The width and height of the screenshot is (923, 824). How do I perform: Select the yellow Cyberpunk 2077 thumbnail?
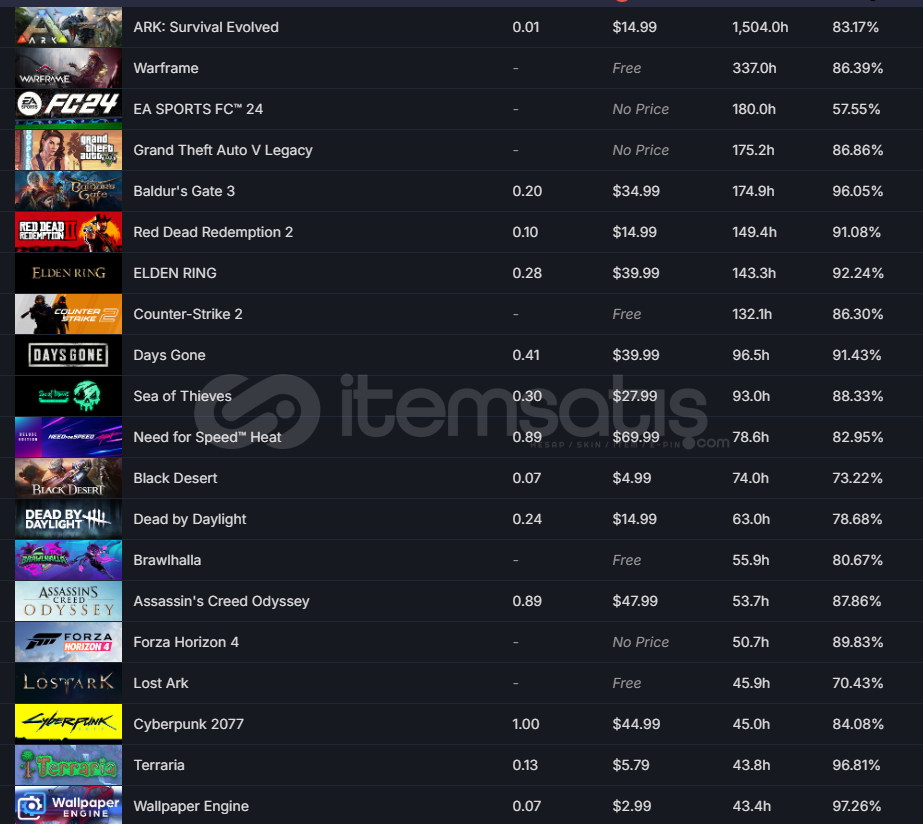[68, 724]
